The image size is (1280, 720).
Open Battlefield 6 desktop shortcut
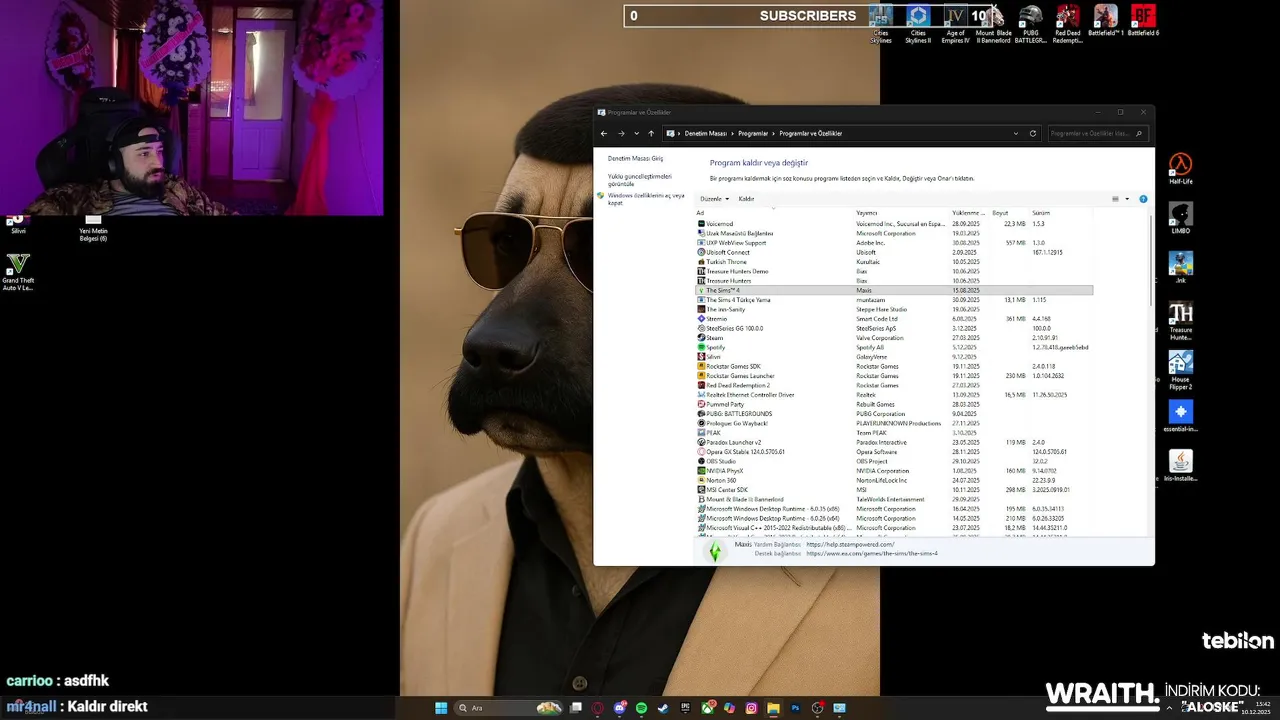pyautogui.click(x=1143, y=21)
